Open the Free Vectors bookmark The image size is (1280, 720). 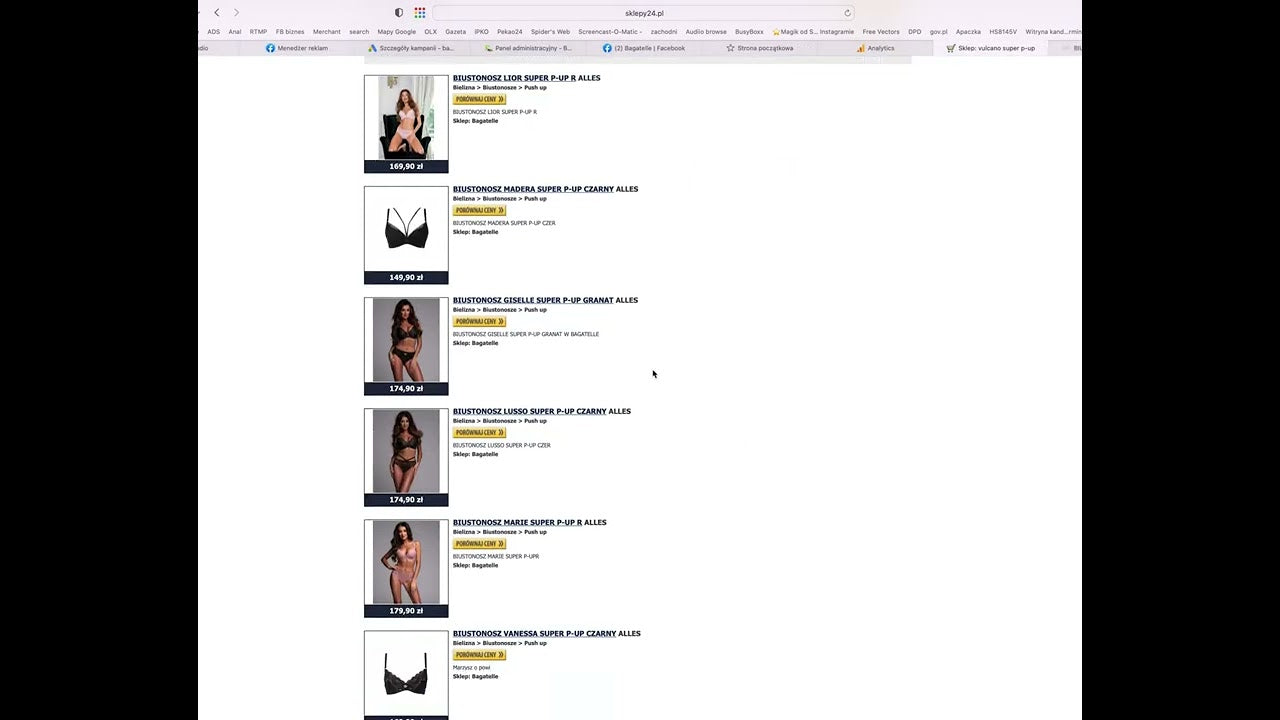tap(881, 32)
